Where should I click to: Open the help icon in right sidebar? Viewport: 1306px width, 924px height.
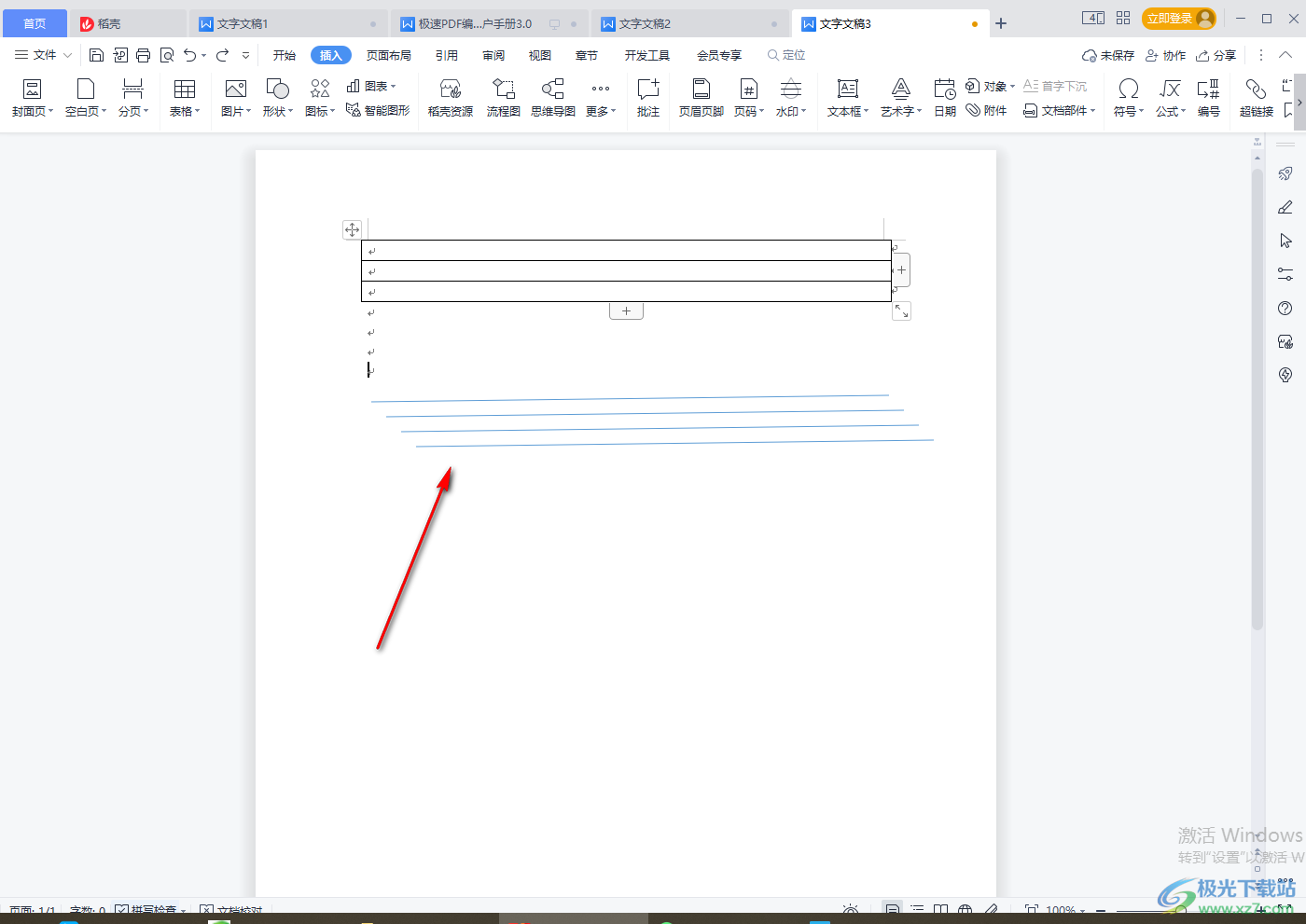[1285, 308]
